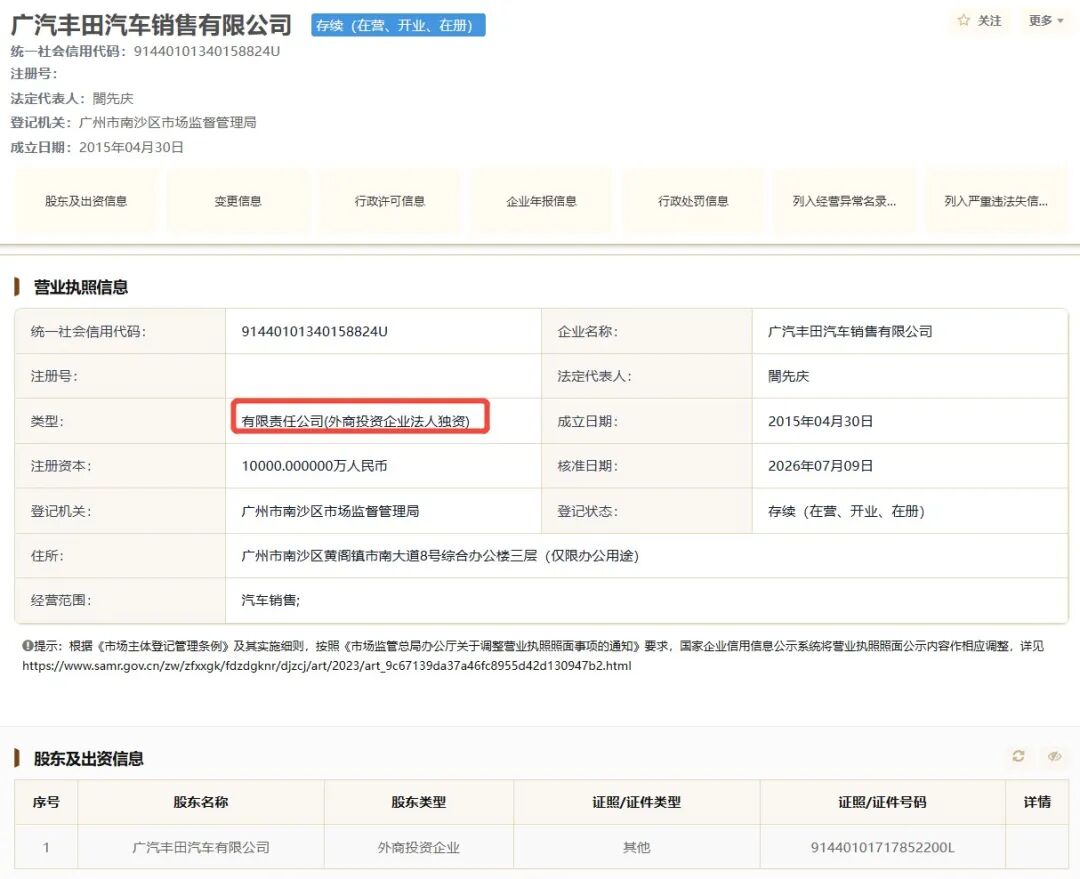
Task: Click the 股东及出资信息 section heading
Action: pyautogui.click(x=89, y=758)
